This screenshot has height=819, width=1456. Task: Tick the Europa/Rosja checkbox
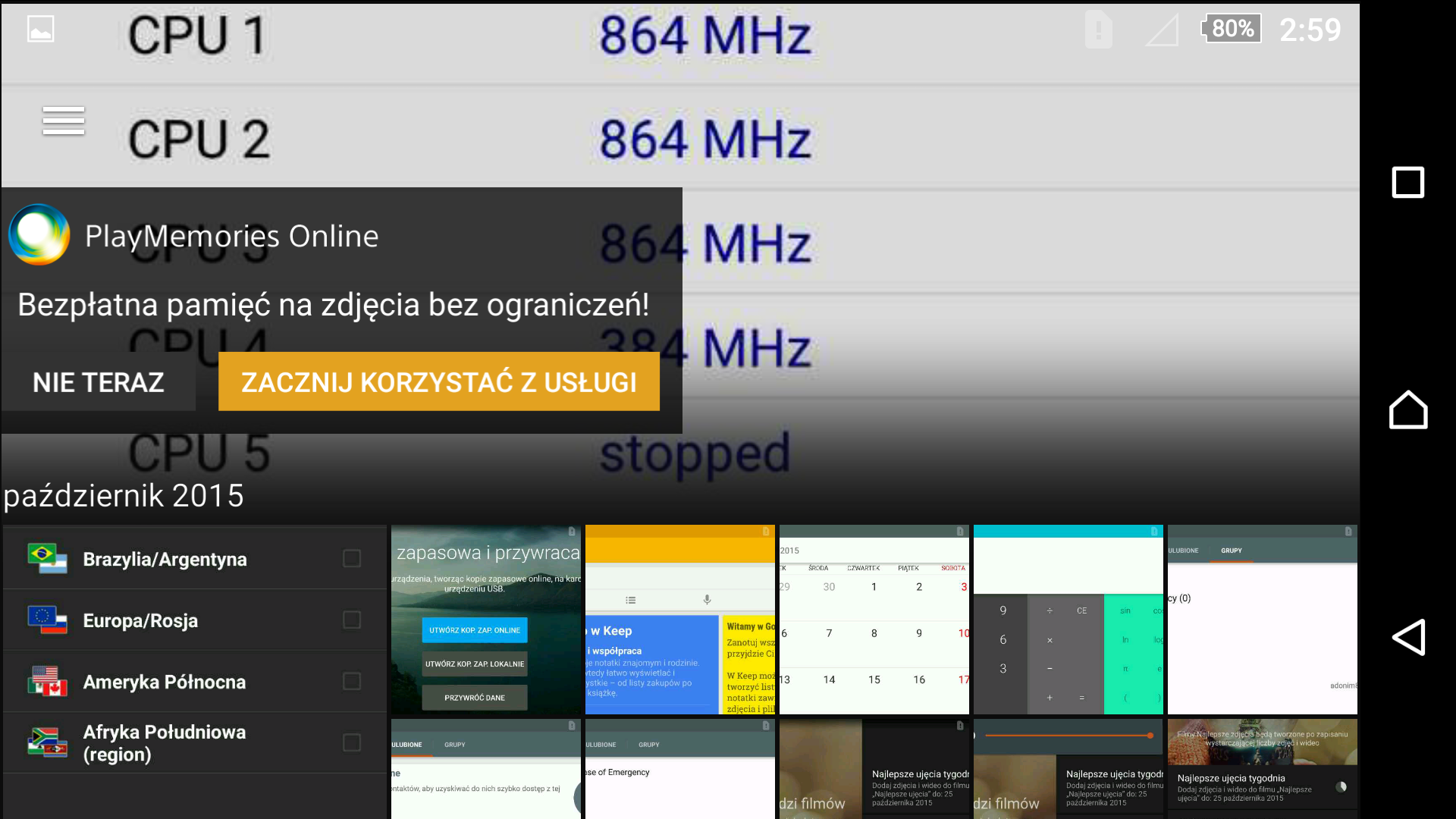point(352,620)
